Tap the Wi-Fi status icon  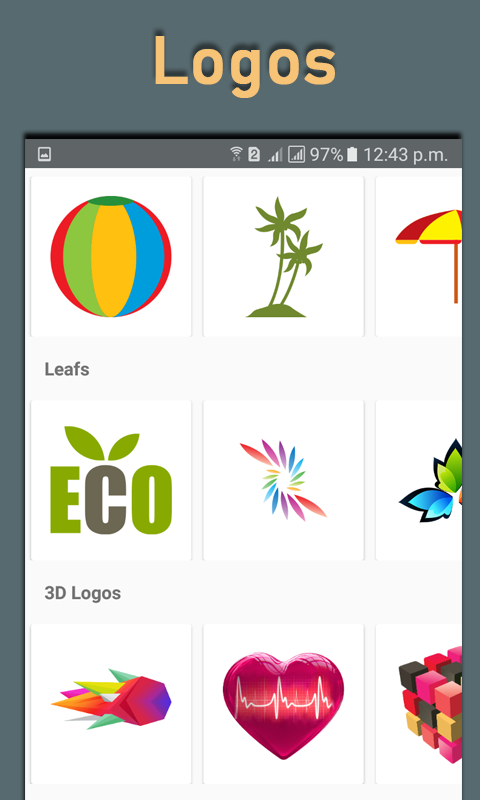click(236, 154)
